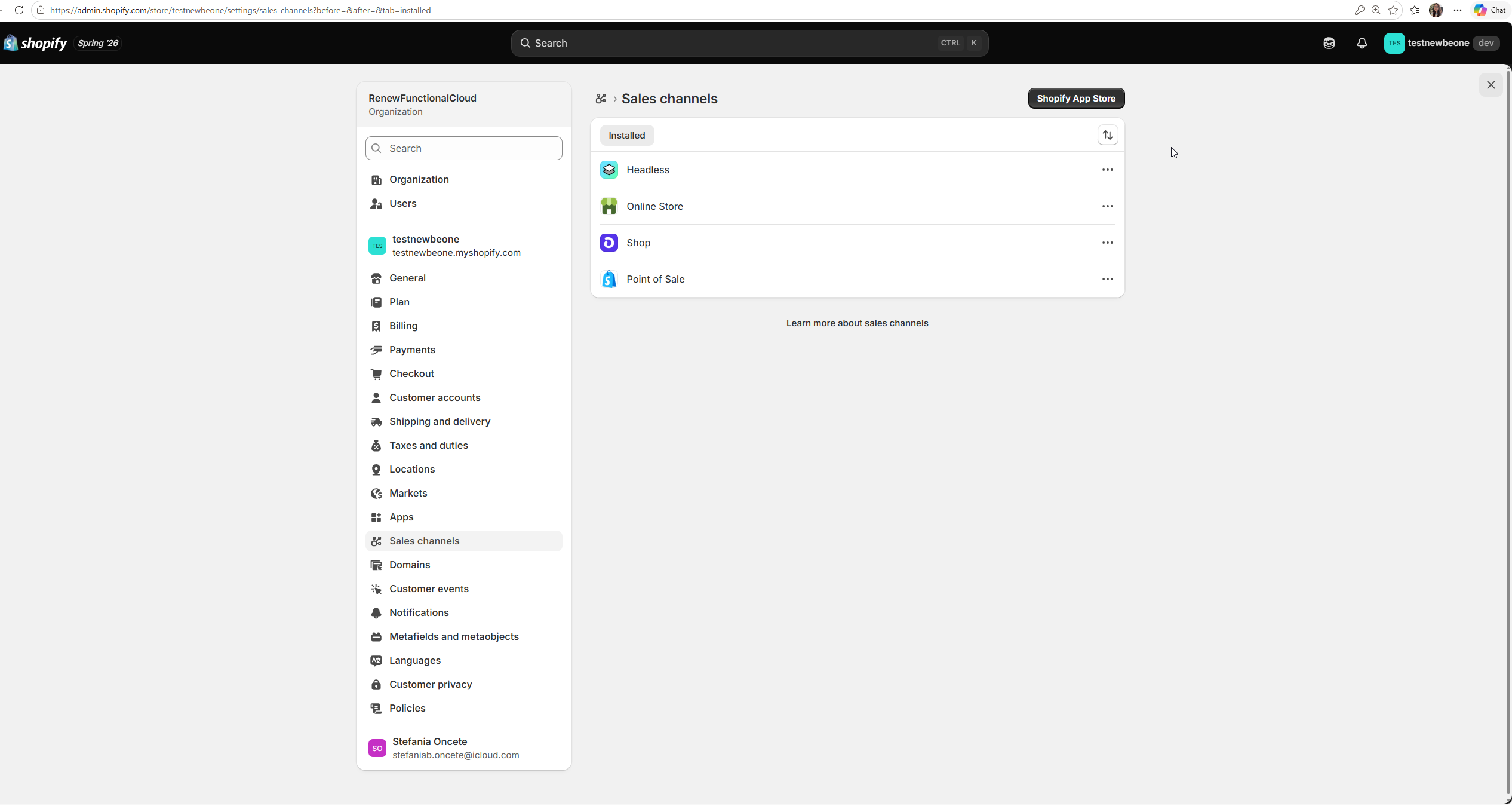Open Customer accounts settings
The image size is (1512, 806).
click(x=463, y=398)
